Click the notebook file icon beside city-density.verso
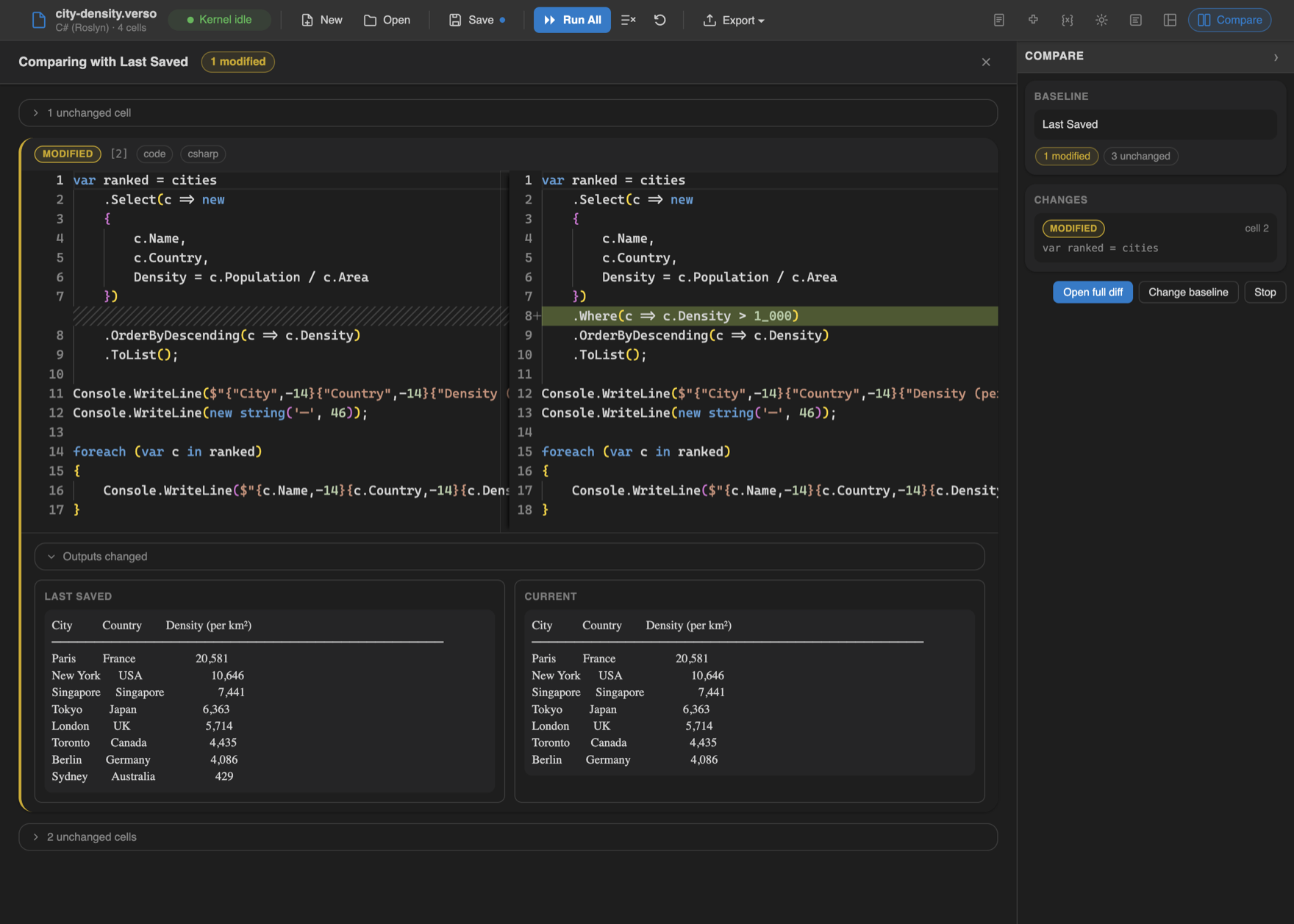 [x=38, y=21]
